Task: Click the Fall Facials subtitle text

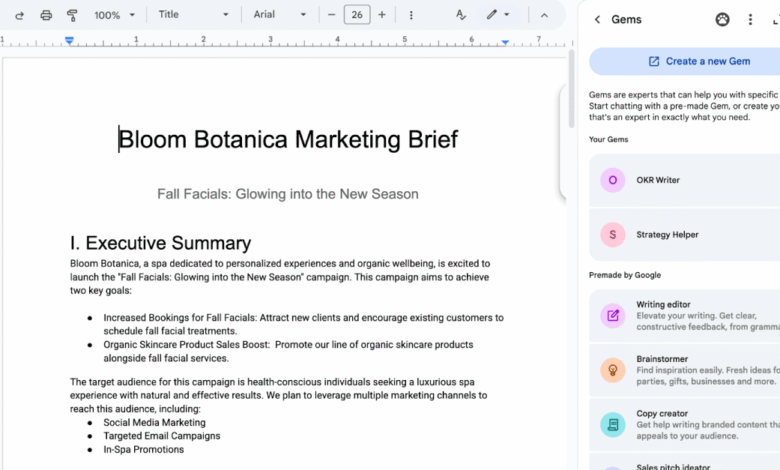Action: tap(288, 194)
